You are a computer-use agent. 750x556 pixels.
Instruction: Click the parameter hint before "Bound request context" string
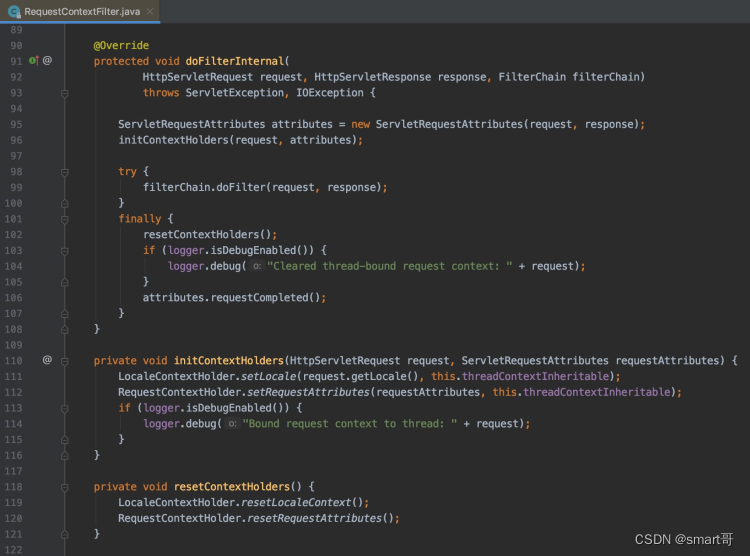(232, 423)
